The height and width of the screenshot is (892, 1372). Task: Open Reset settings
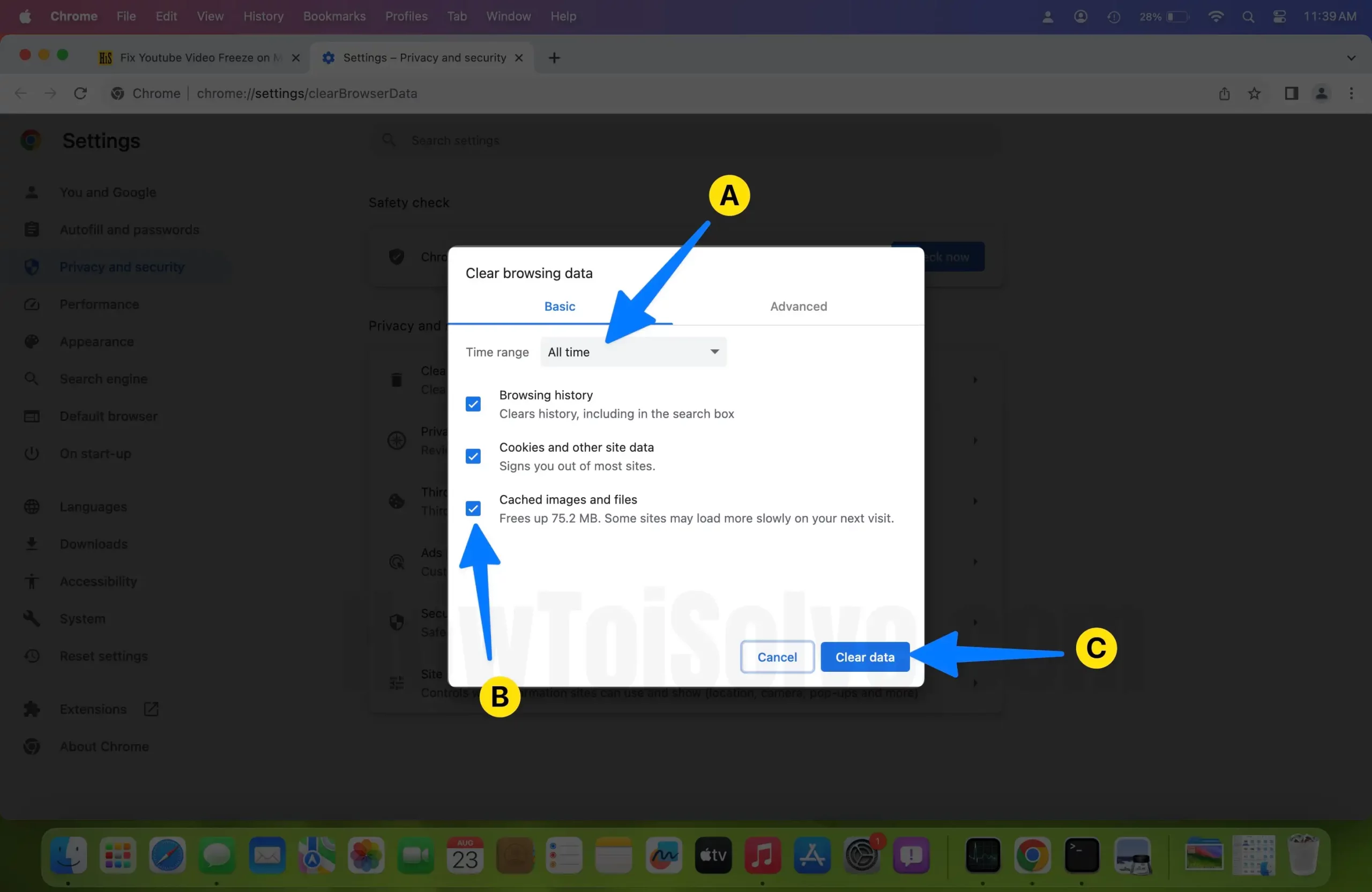[x=104, y=656]
